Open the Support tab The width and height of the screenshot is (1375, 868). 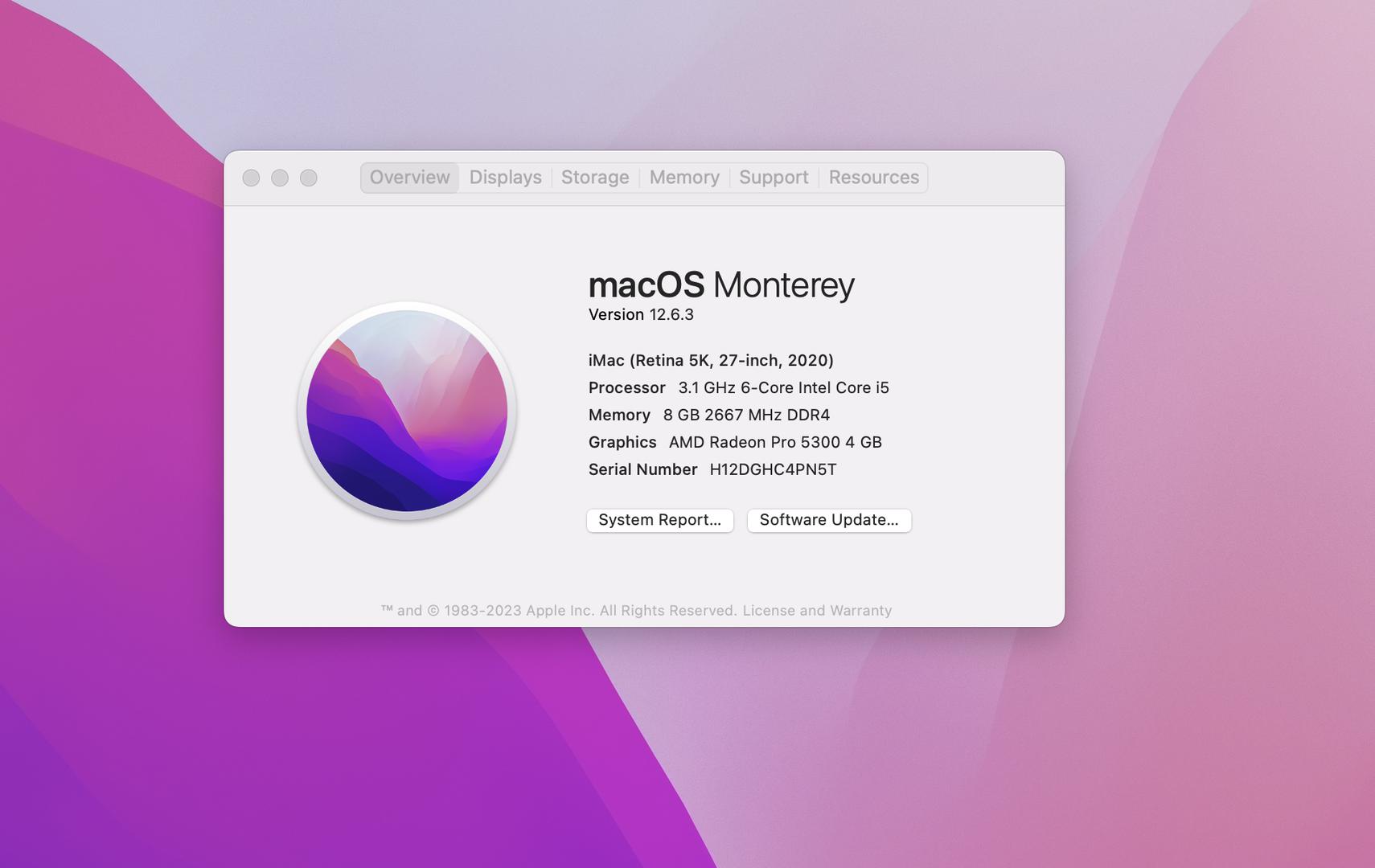coord(774,178)
